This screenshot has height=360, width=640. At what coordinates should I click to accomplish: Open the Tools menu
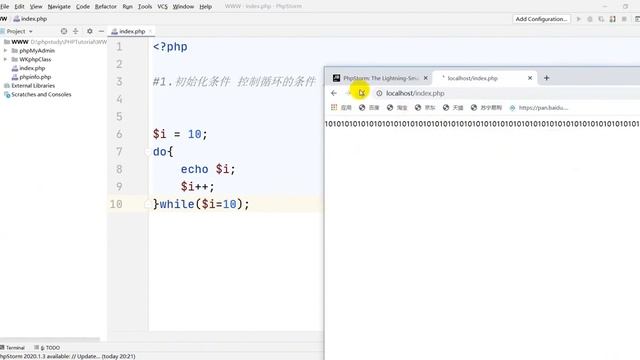145,7
